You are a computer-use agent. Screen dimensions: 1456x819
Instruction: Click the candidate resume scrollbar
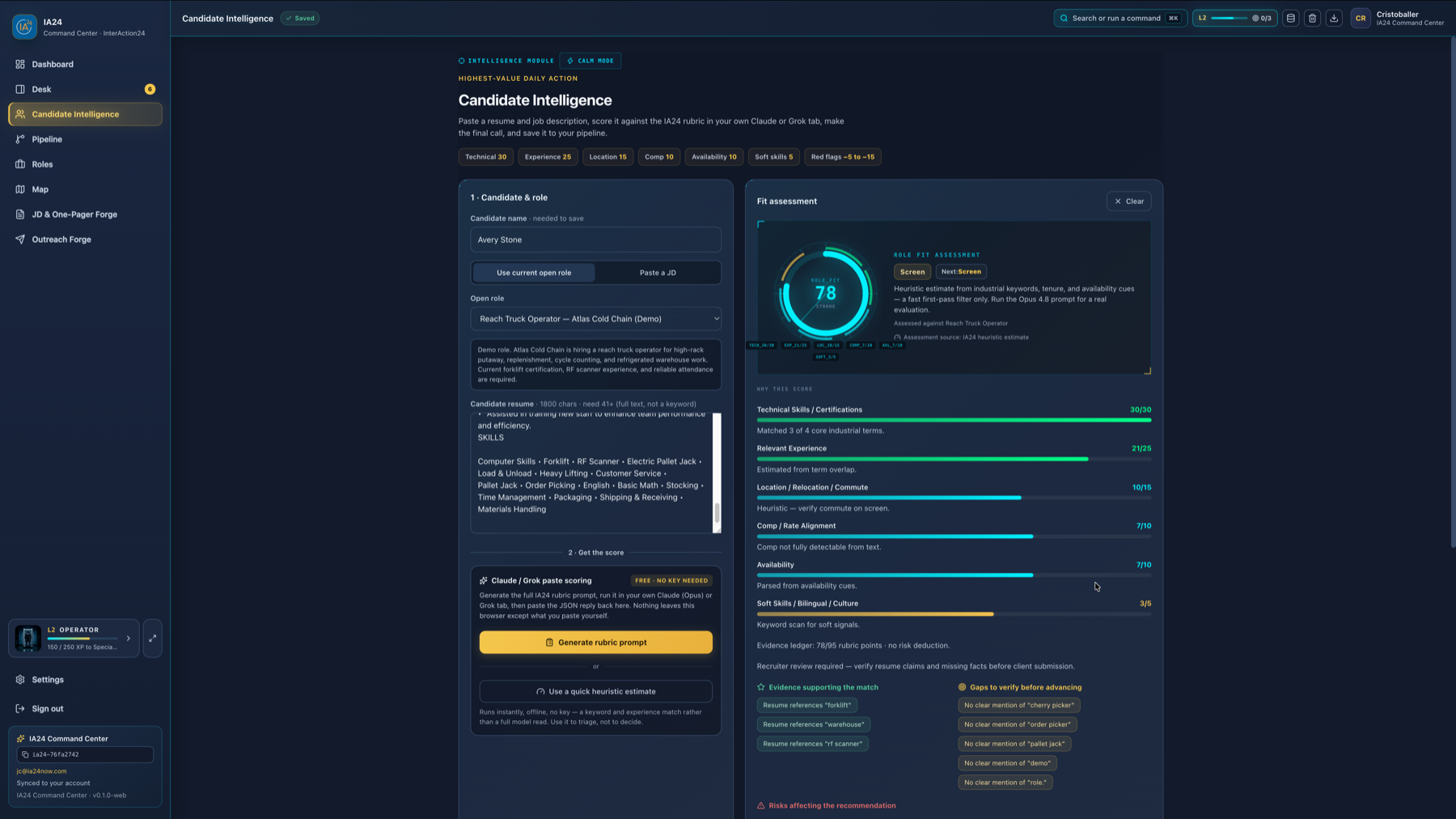point(717,513)
